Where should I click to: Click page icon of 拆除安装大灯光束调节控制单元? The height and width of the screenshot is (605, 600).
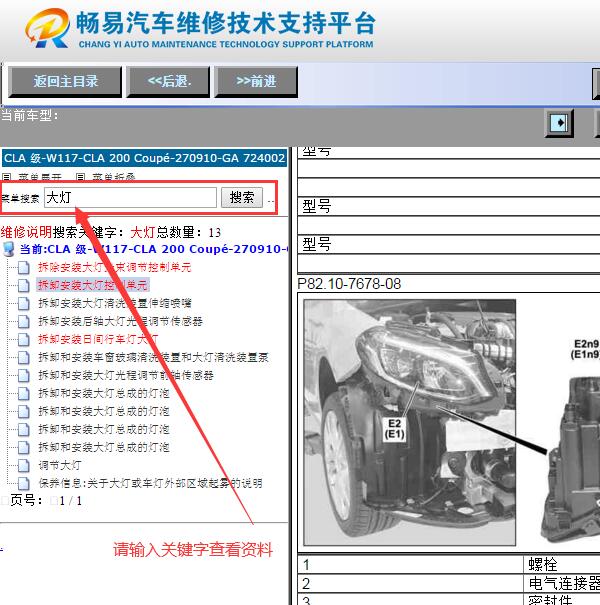click(x=24, y=267)
